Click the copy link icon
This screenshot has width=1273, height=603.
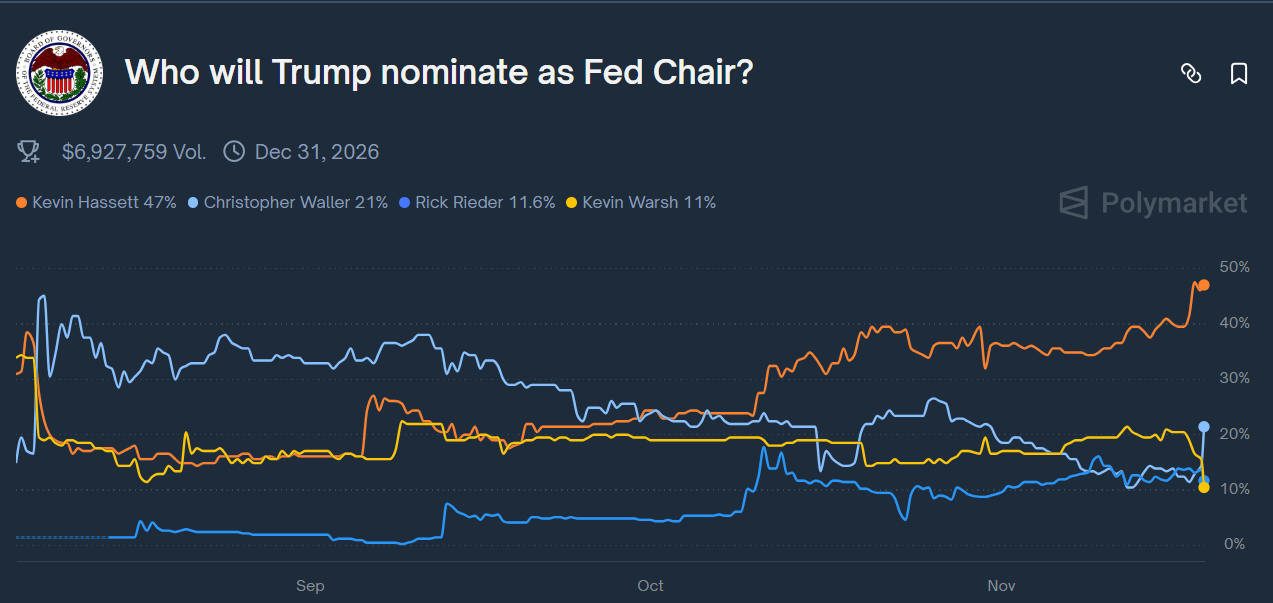1191,73
